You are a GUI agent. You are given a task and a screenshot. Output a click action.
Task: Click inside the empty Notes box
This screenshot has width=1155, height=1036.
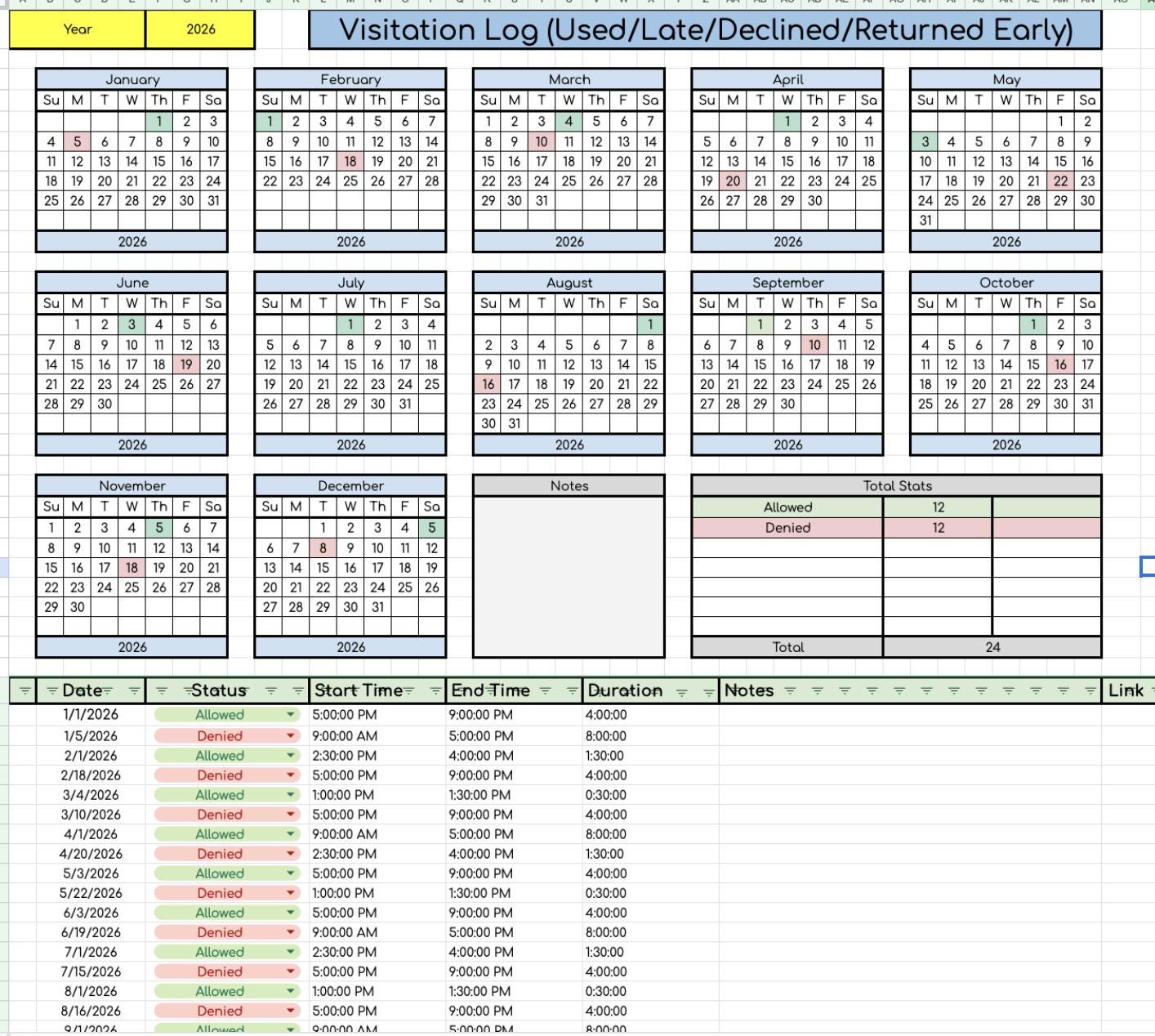[x=569, y=575]
